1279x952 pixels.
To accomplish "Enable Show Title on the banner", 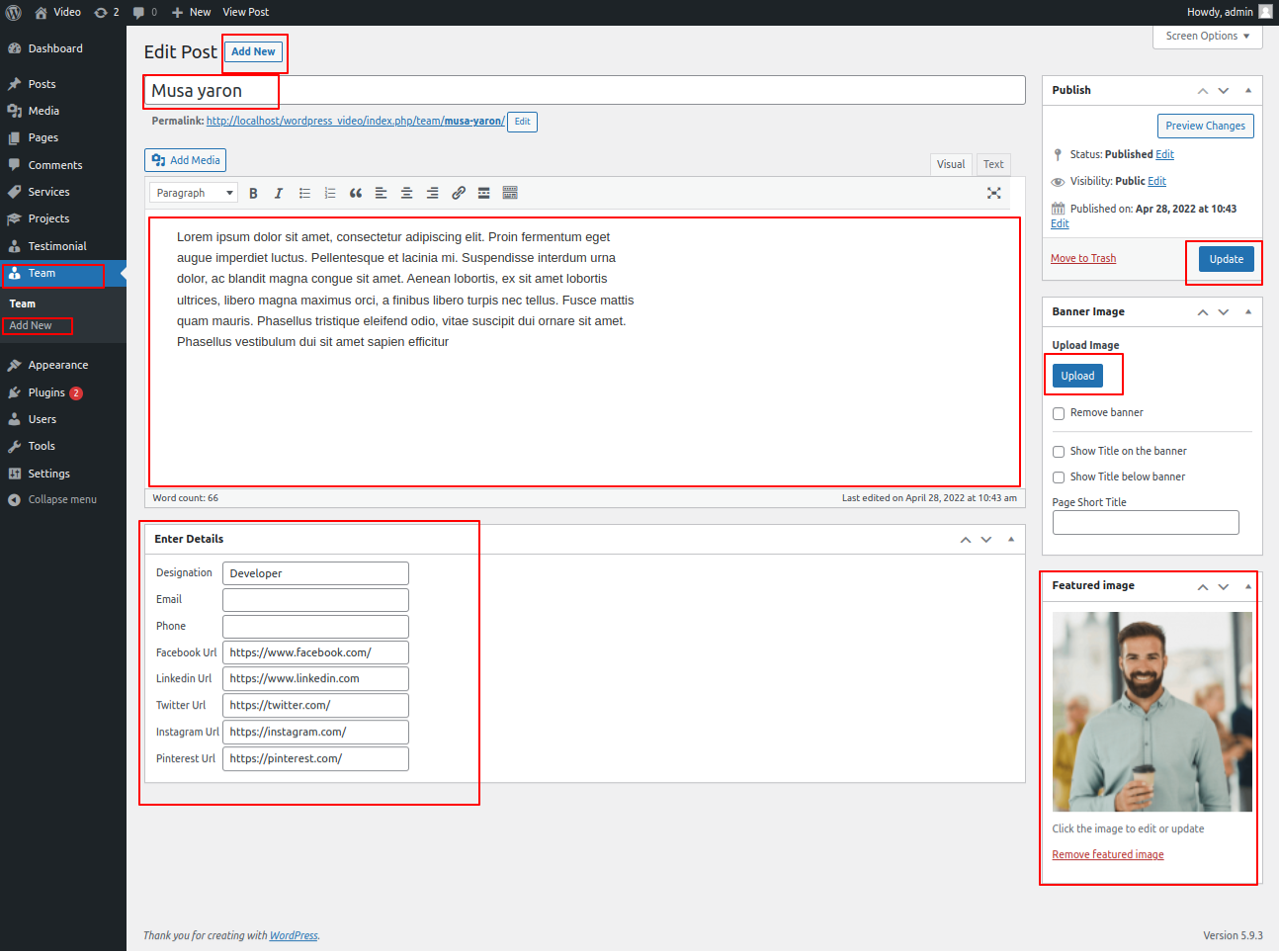I will 1059,452.
